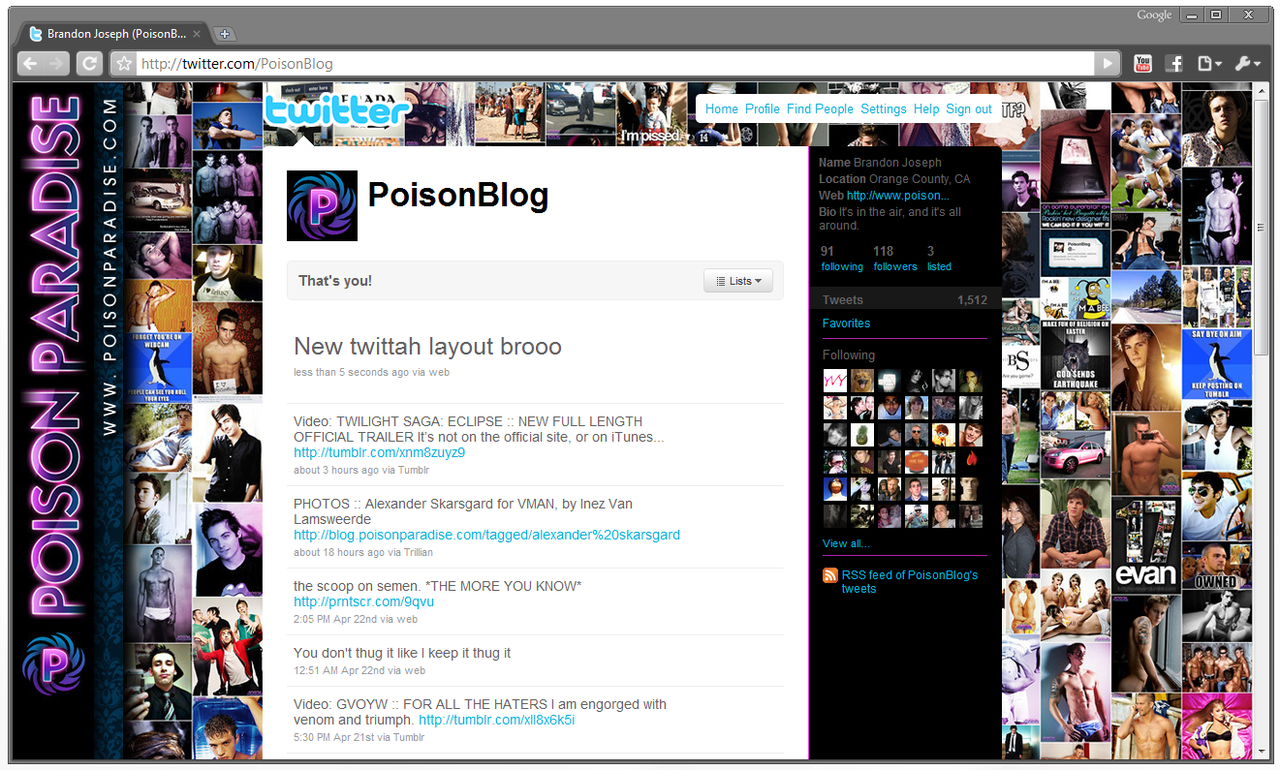
Task: Click the PoisonBlog profile avatar
Action: click(322, 206)
